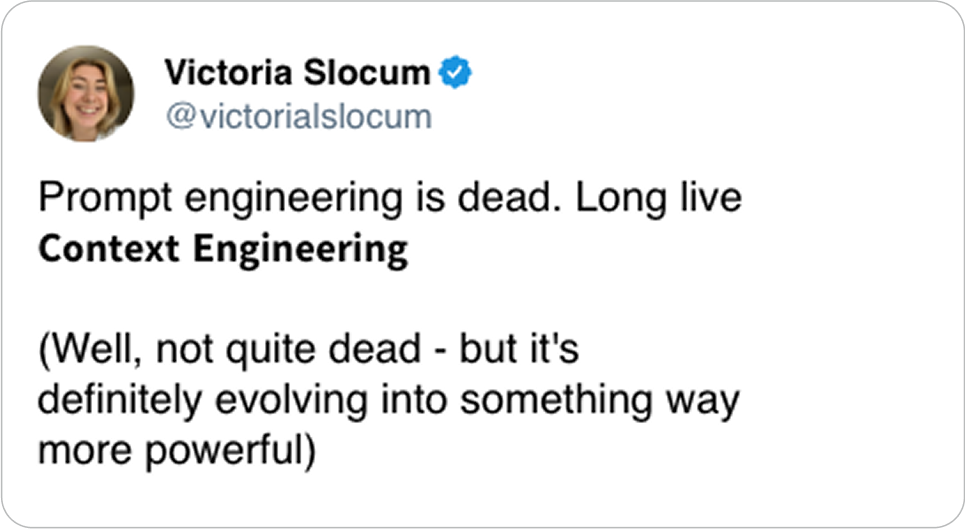Click the bold Context Engineering text
Viewport: 965px width, 529px height.
[223, 249]
